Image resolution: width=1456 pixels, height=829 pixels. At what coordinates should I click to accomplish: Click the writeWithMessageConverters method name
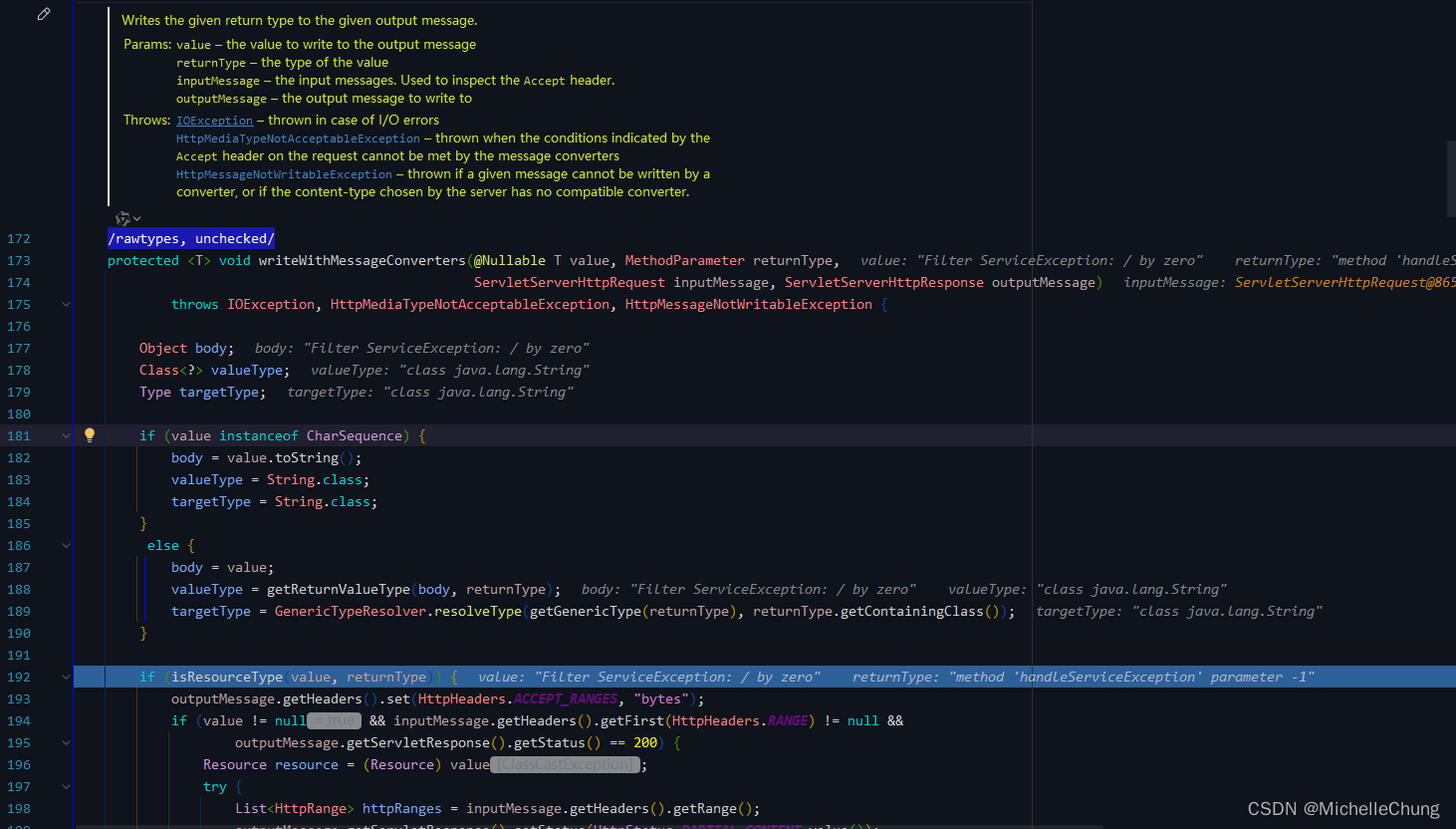pos(363,260)
